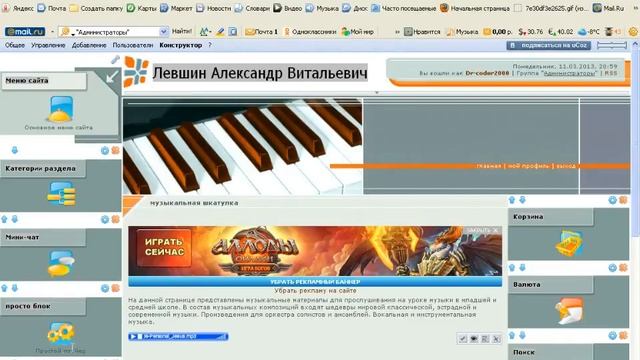Open dropdown arrow beside the mail.ru logo
640x360 pixels.
click(x=52, y=31)
